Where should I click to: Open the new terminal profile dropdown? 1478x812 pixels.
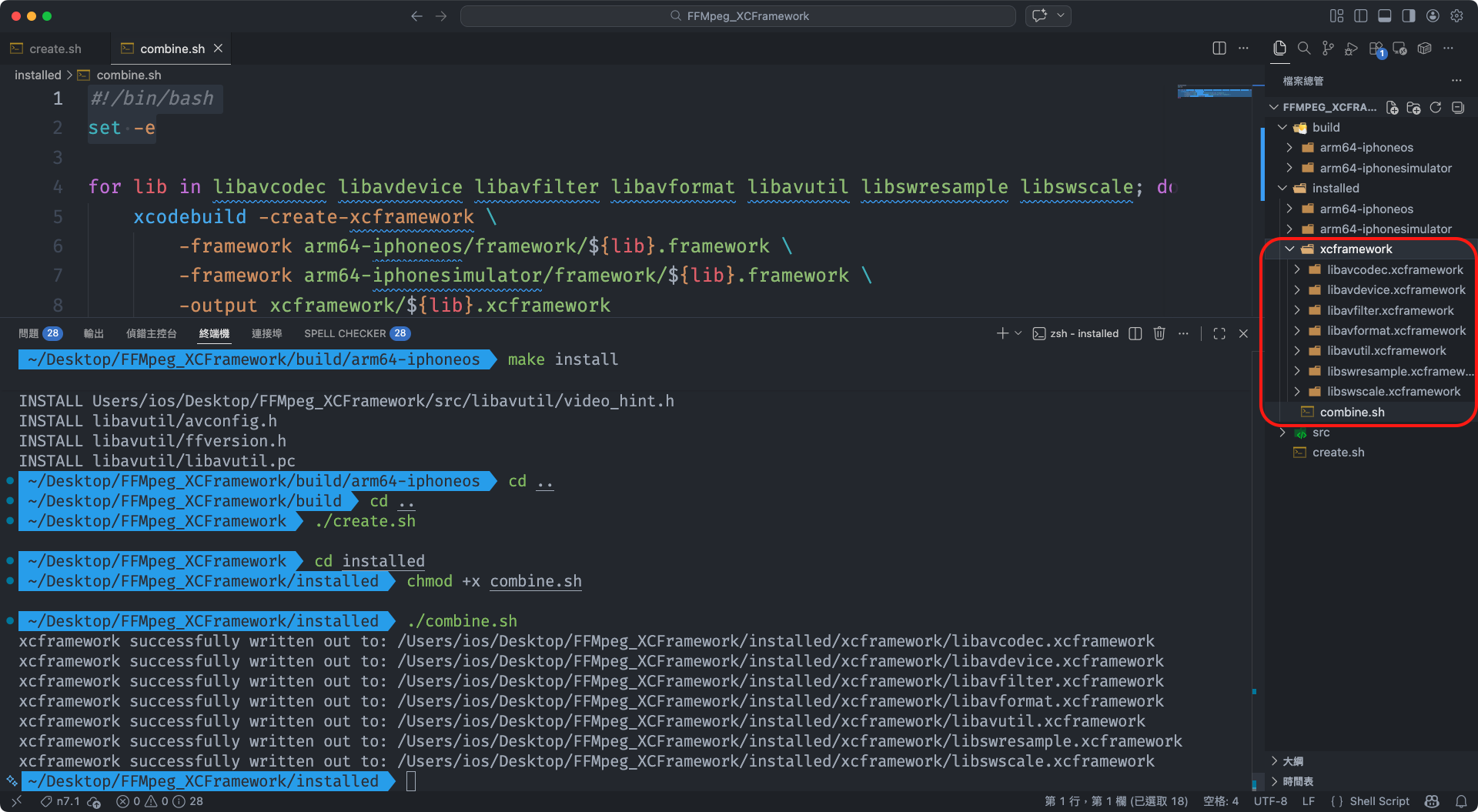point(1018,333)
